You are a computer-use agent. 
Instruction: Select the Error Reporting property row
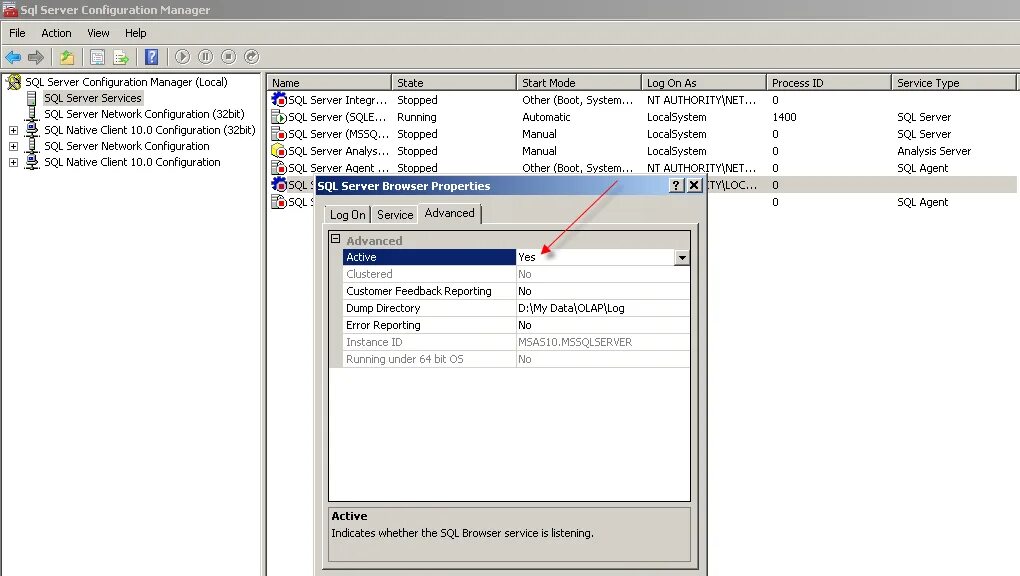[x=516, y=325]
